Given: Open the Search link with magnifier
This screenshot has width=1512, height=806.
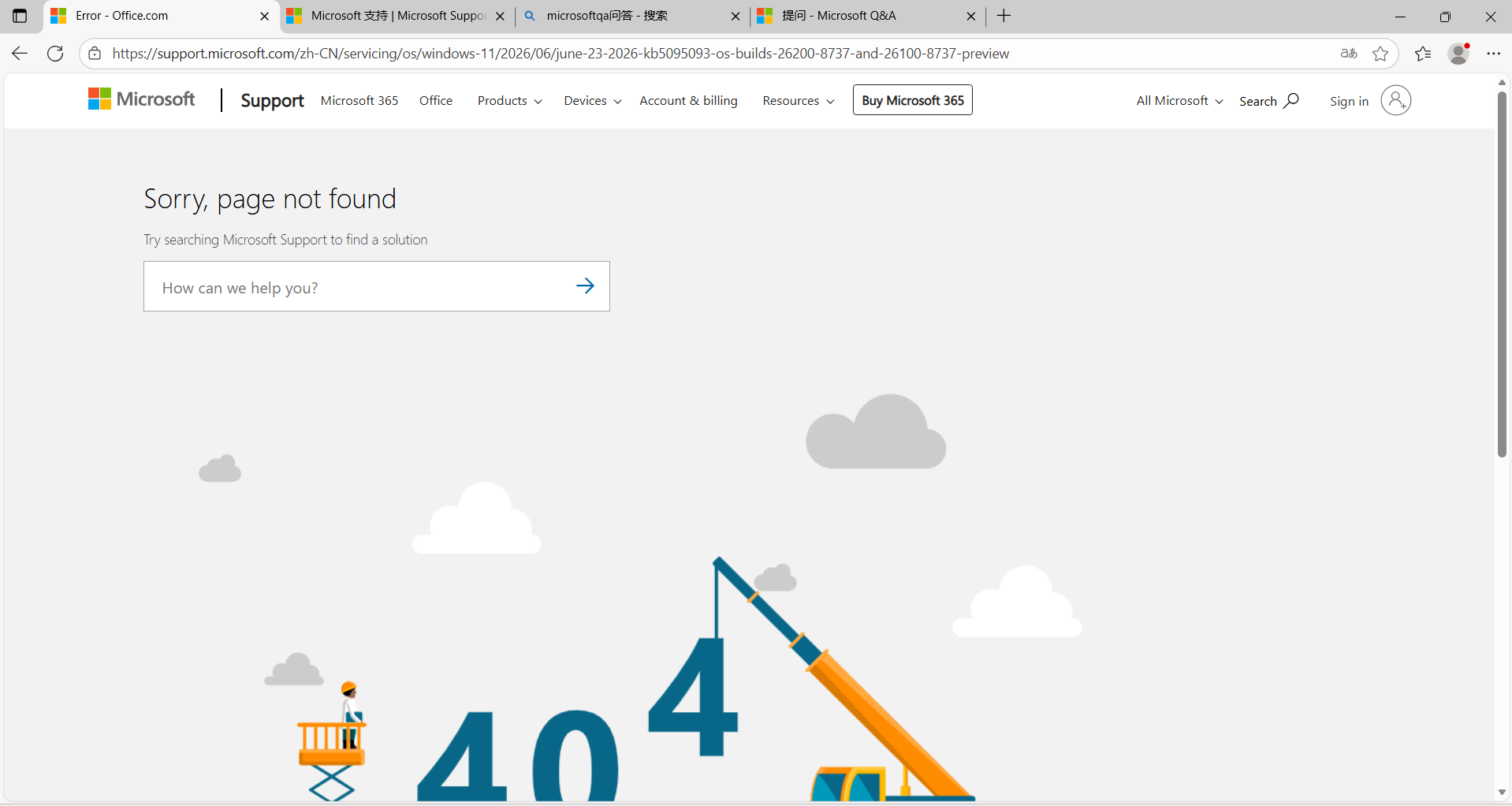Looking at the screenshot, I should click(x=1268, y=101).
